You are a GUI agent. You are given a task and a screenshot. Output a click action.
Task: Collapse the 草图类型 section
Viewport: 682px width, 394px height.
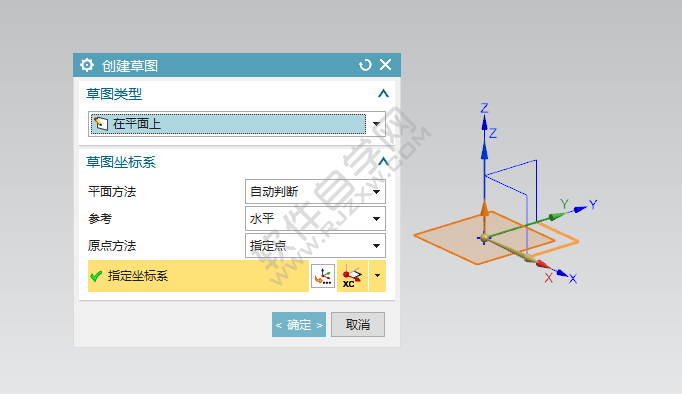pos(383,93)
